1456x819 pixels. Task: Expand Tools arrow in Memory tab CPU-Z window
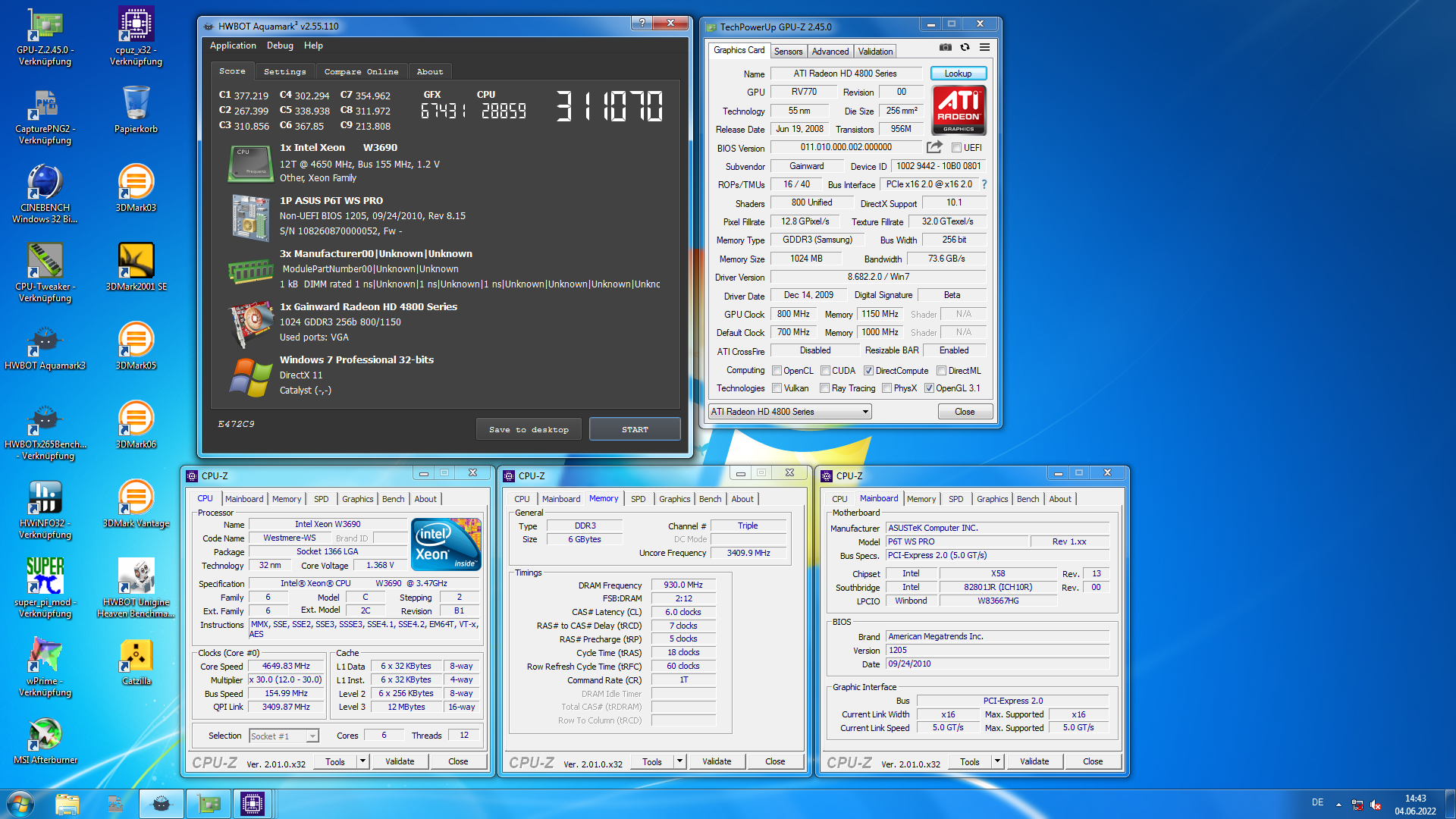point(679,761)
